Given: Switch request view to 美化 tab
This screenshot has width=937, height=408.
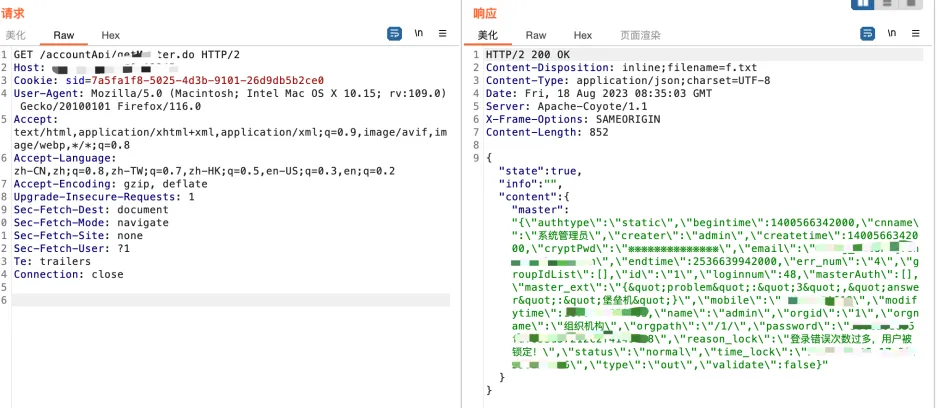Looking at the screenshot, I should pyautogui.click(x=16, y=35).
